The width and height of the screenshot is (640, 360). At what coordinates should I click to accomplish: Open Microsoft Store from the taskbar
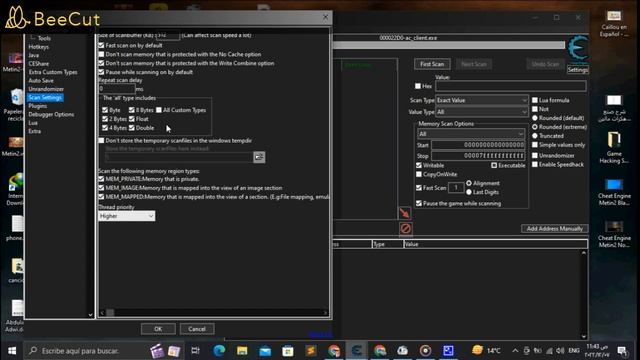click(288, 351)
